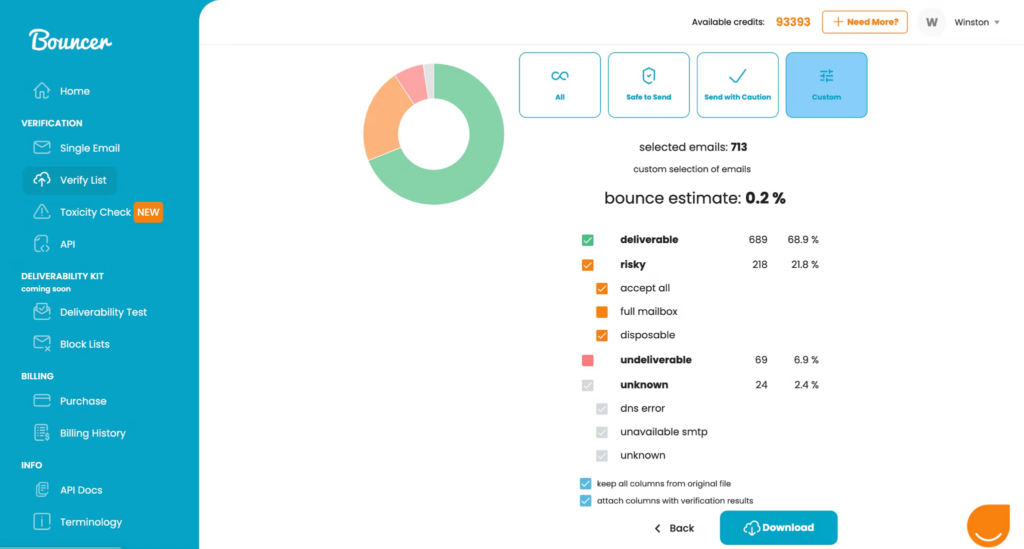This screenshot has height=549, width=1024.
Task: Click the shield icon on Safe to Send
Action: [x=648, y=76]
